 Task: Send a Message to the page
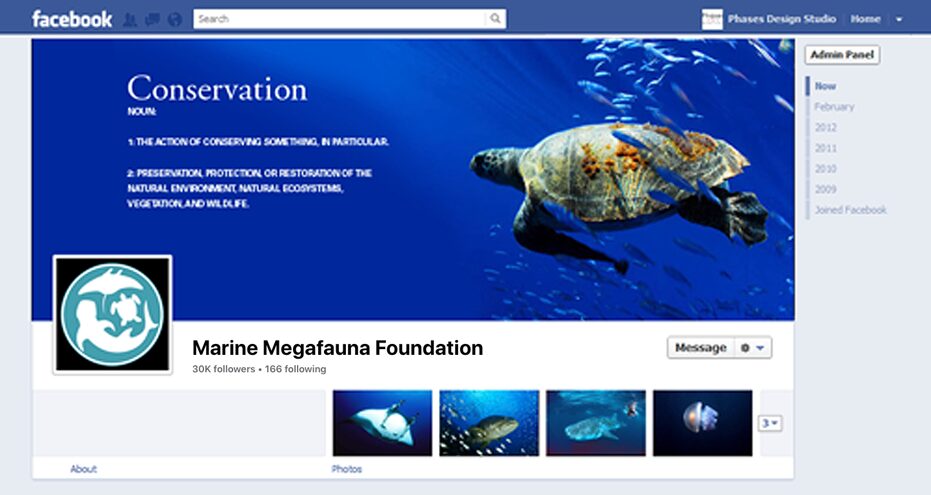[x=701, y=348]
